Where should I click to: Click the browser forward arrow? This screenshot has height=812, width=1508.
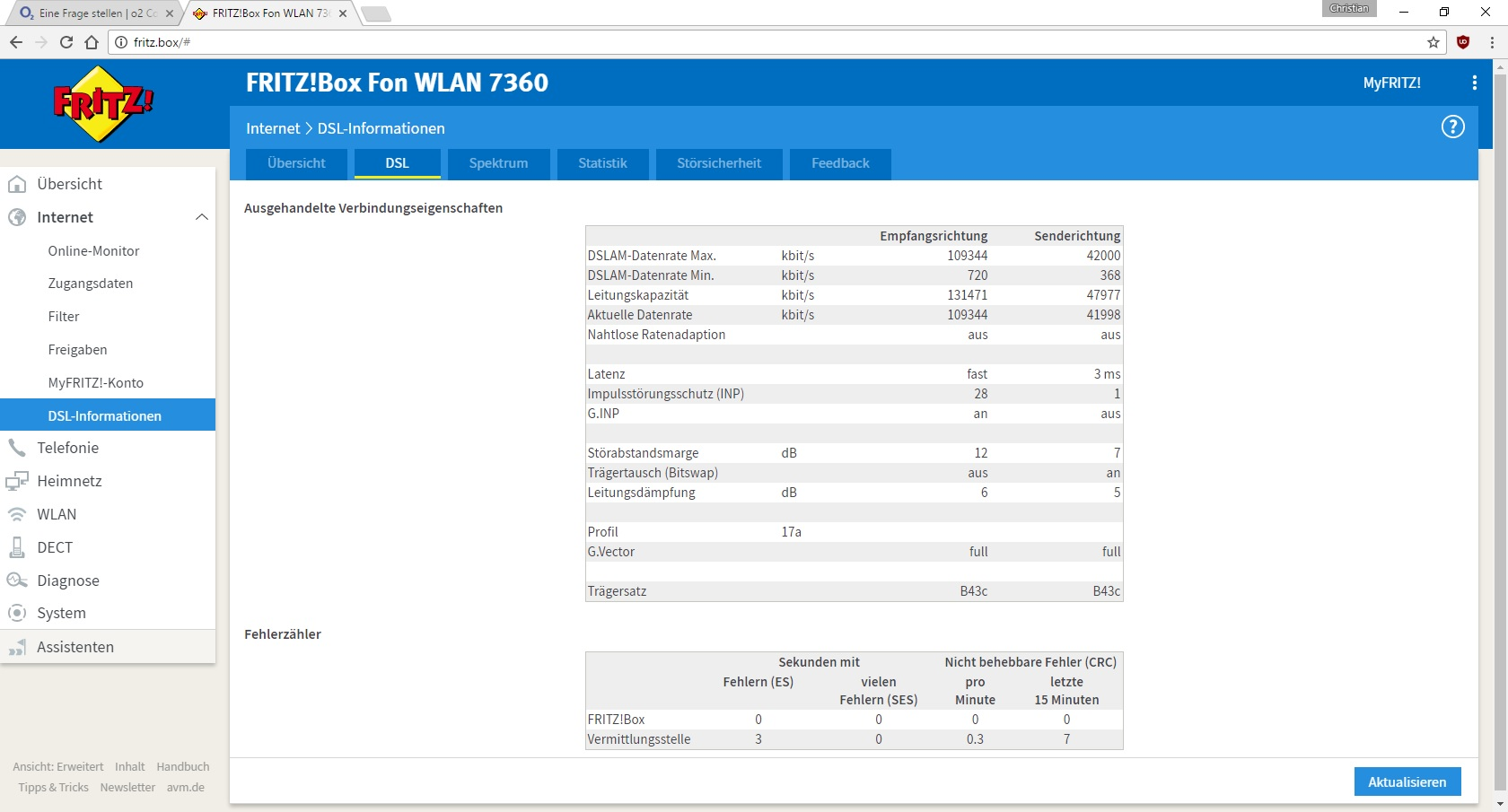(x=41, y=42)
